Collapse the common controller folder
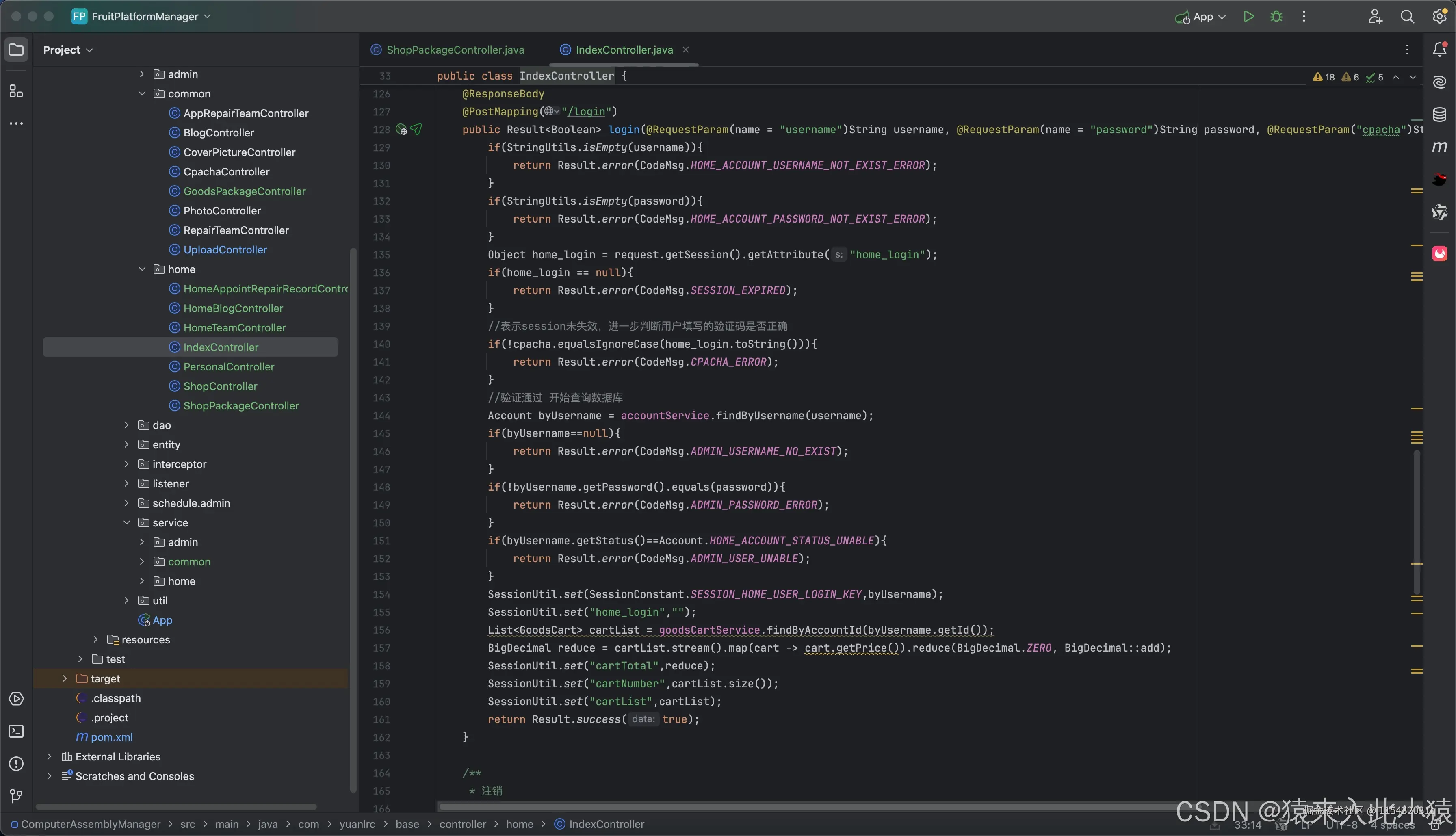The height and width of the screenshot is (836, 1456). (142, 93)
